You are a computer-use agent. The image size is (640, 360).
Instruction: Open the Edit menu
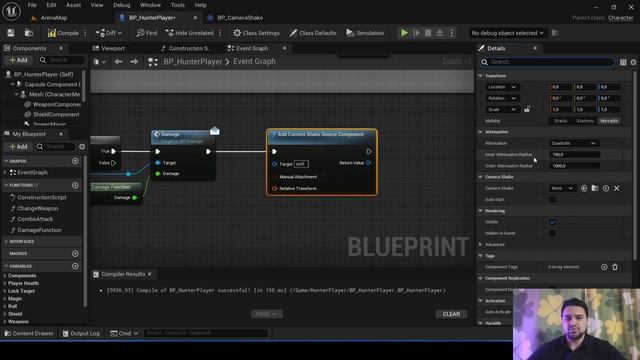coord(51,5)
